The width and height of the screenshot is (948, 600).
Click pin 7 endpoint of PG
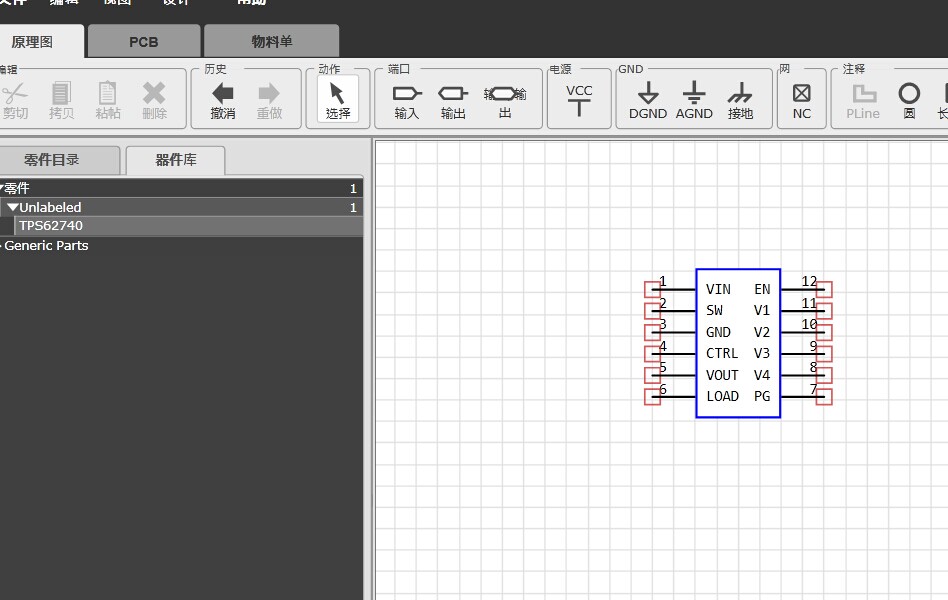(824, 397)
